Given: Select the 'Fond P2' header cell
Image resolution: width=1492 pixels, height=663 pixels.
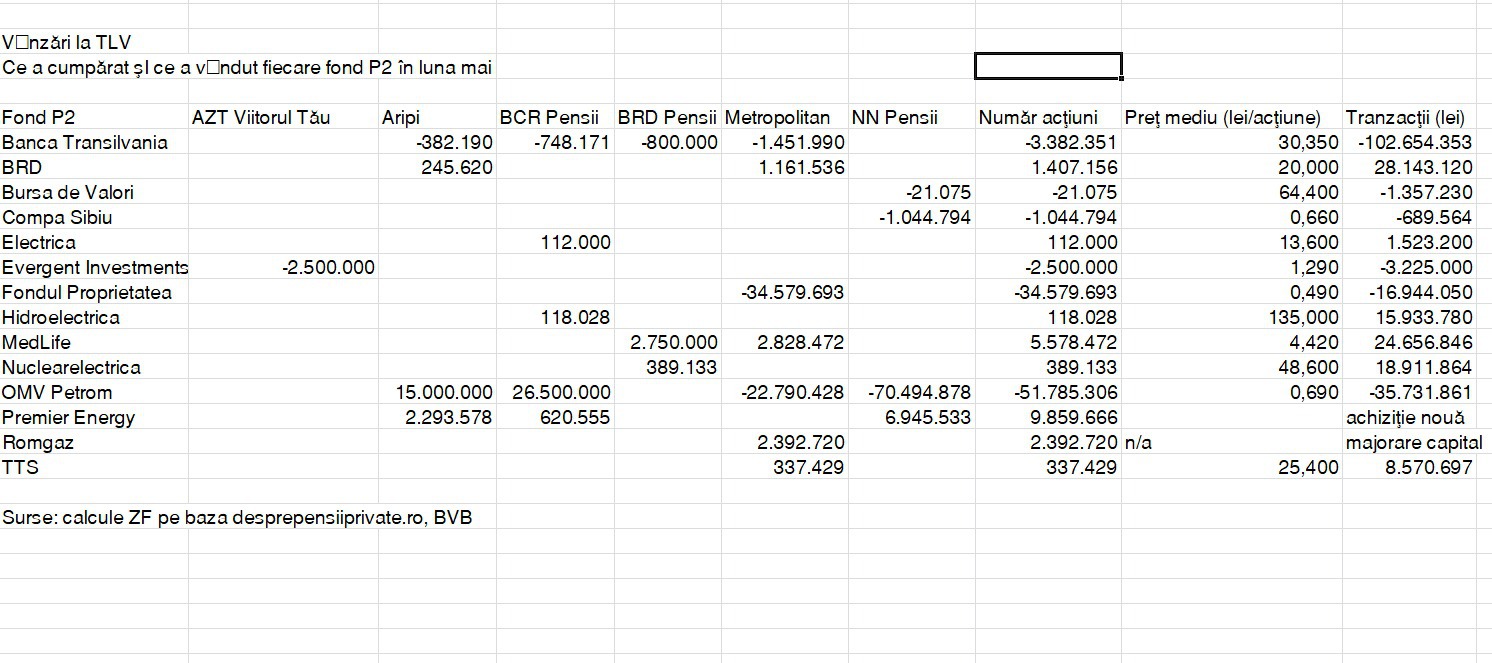Looking at the screenshot, I should tap(37, 117).
